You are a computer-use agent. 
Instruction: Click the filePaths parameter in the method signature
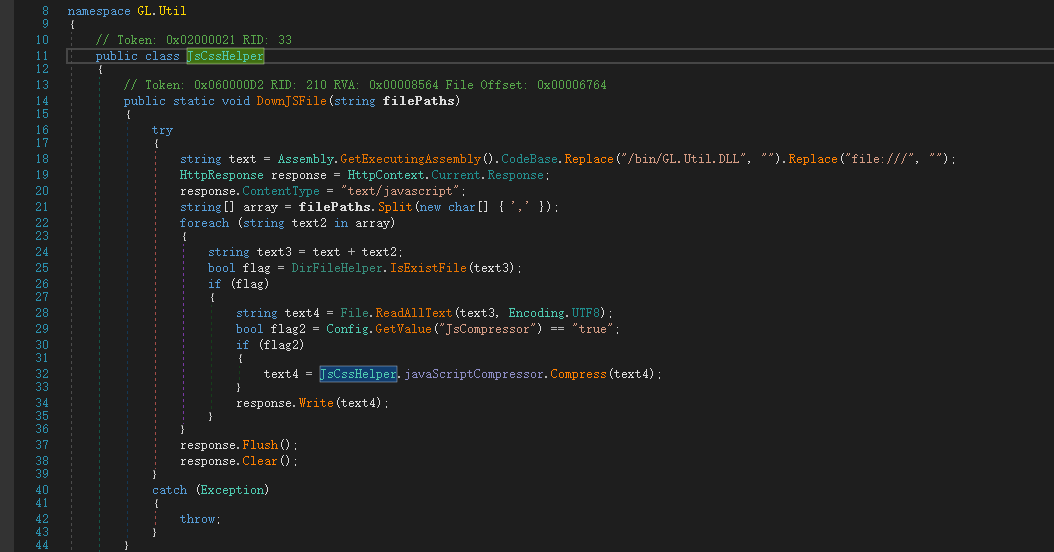(x=418, y=101)
